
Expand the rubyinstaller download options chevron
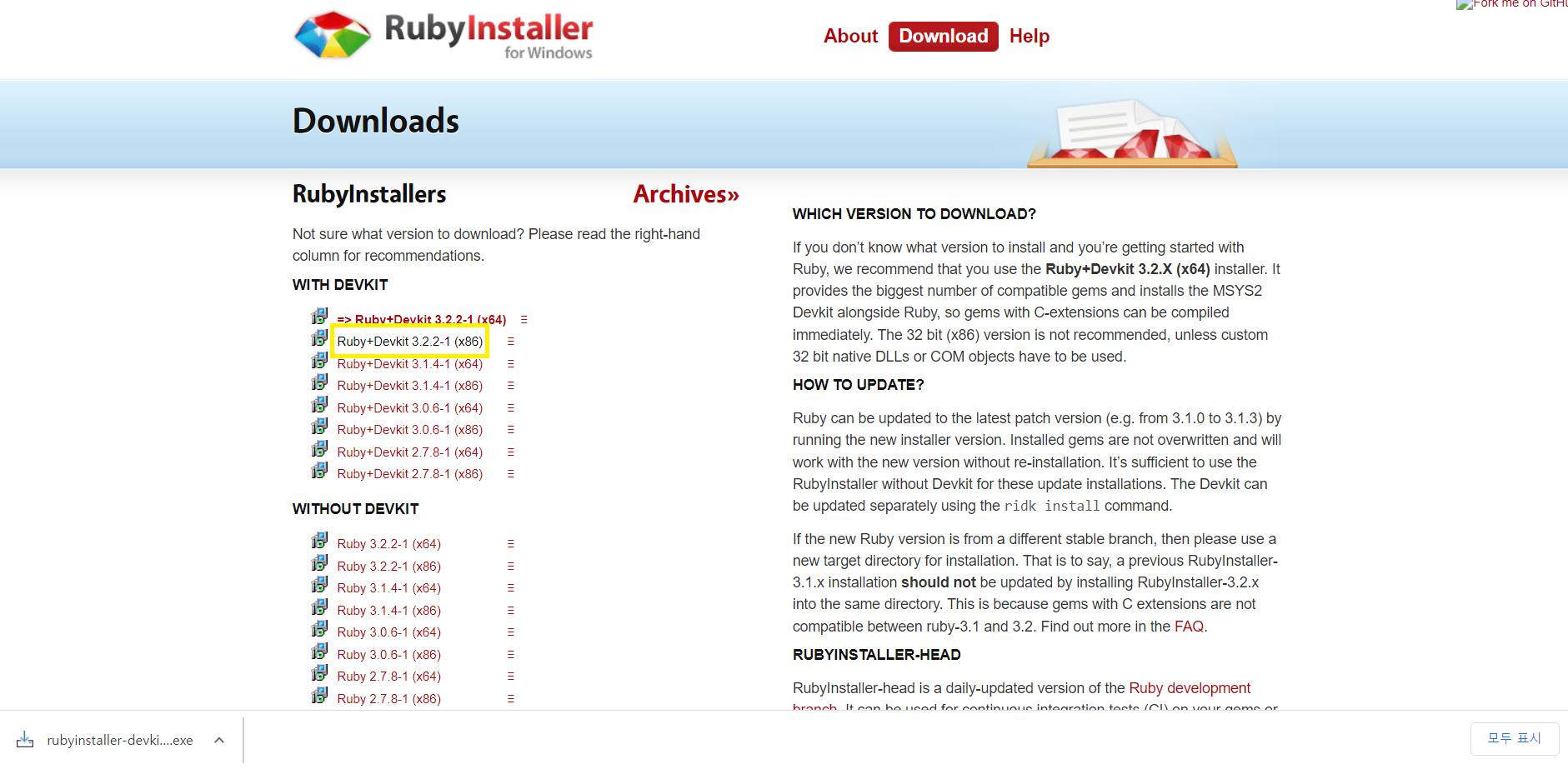click(219, 740)
